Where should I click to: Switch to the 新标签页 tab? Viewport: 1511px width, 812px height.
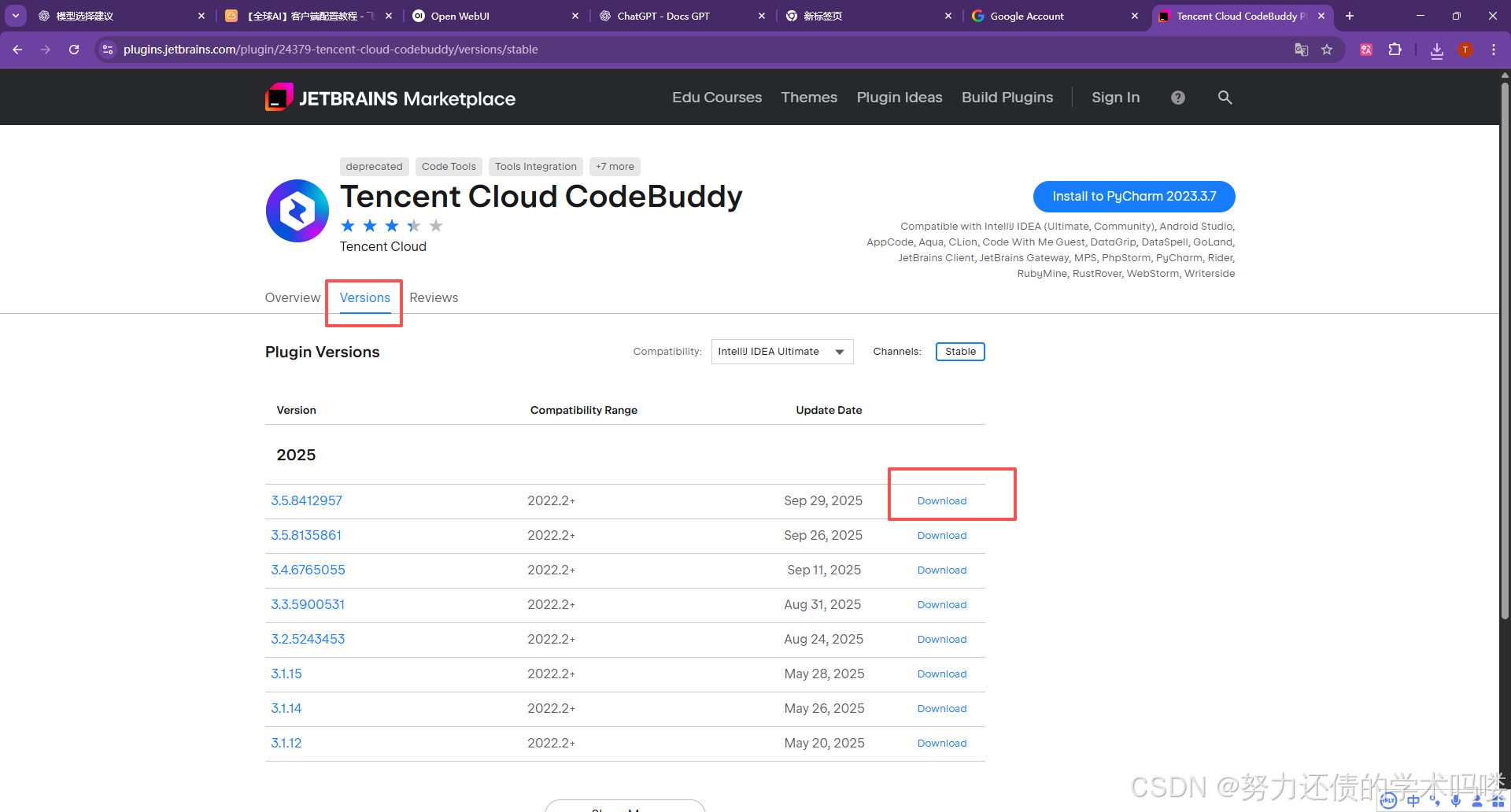pyautogui.click(x=868, y=16)
